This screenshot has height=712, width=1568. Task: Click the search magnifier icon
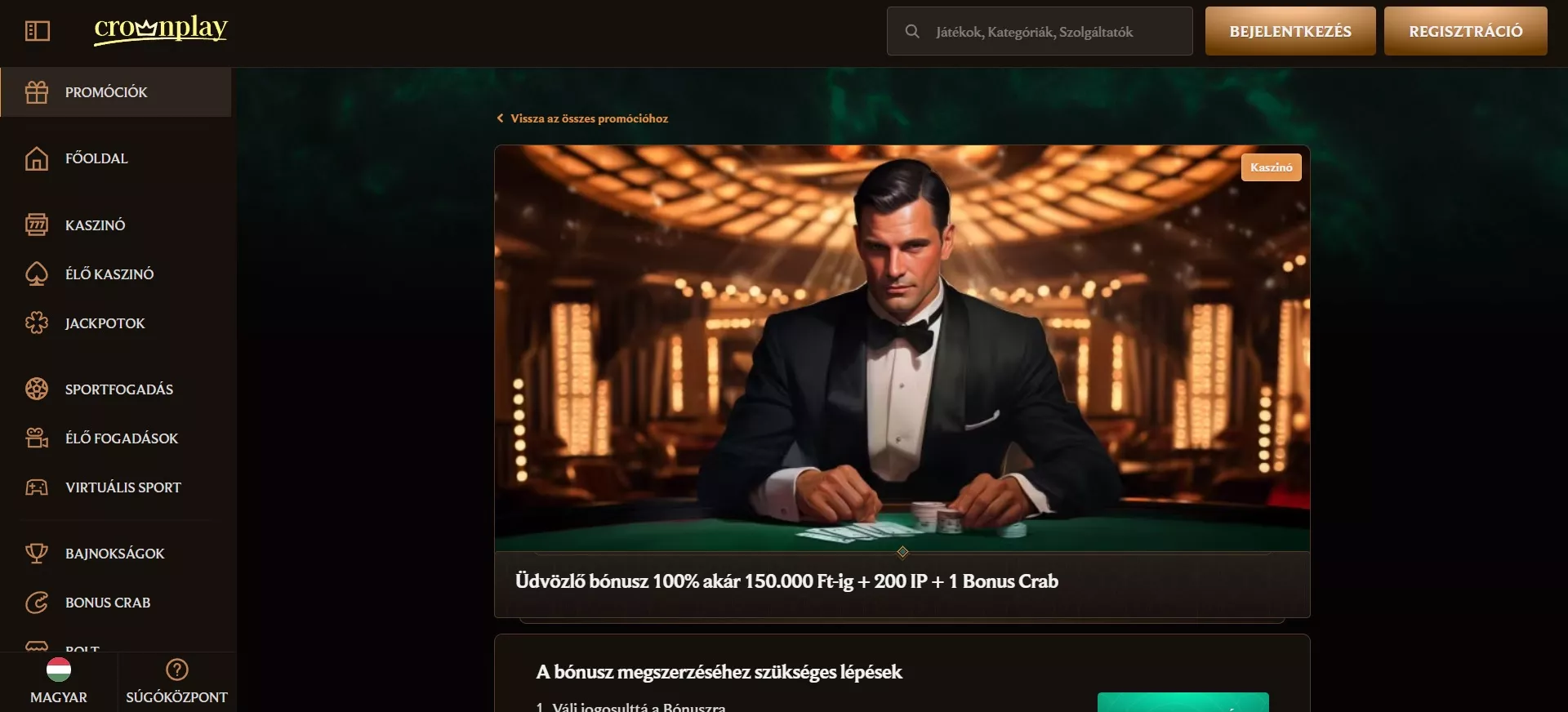pyautogui.click(x=912, y=31)
